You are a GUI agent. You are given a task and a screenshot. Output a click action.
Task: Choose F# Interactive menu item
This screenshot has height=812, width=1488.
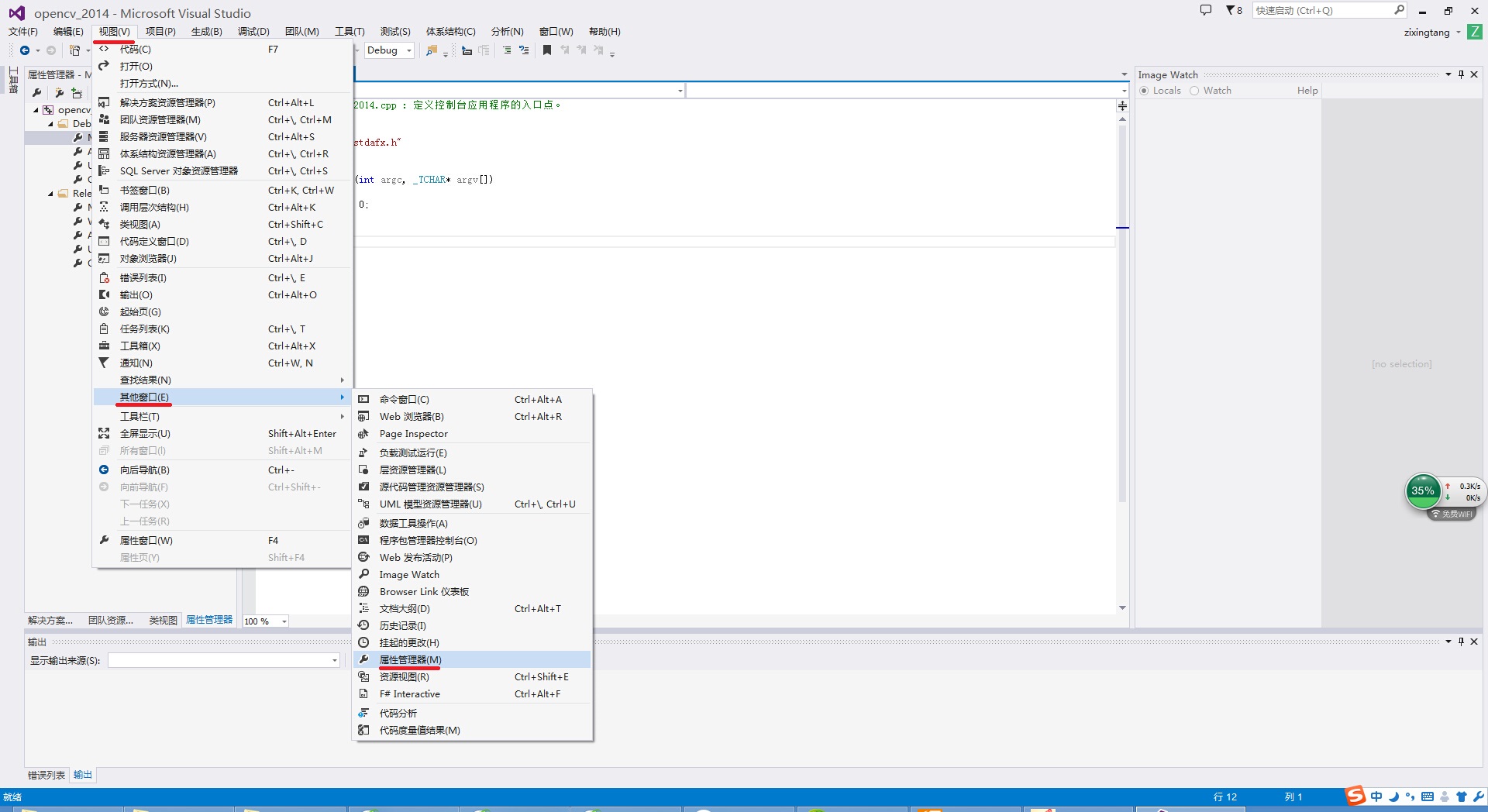click(x=472, y=693)
